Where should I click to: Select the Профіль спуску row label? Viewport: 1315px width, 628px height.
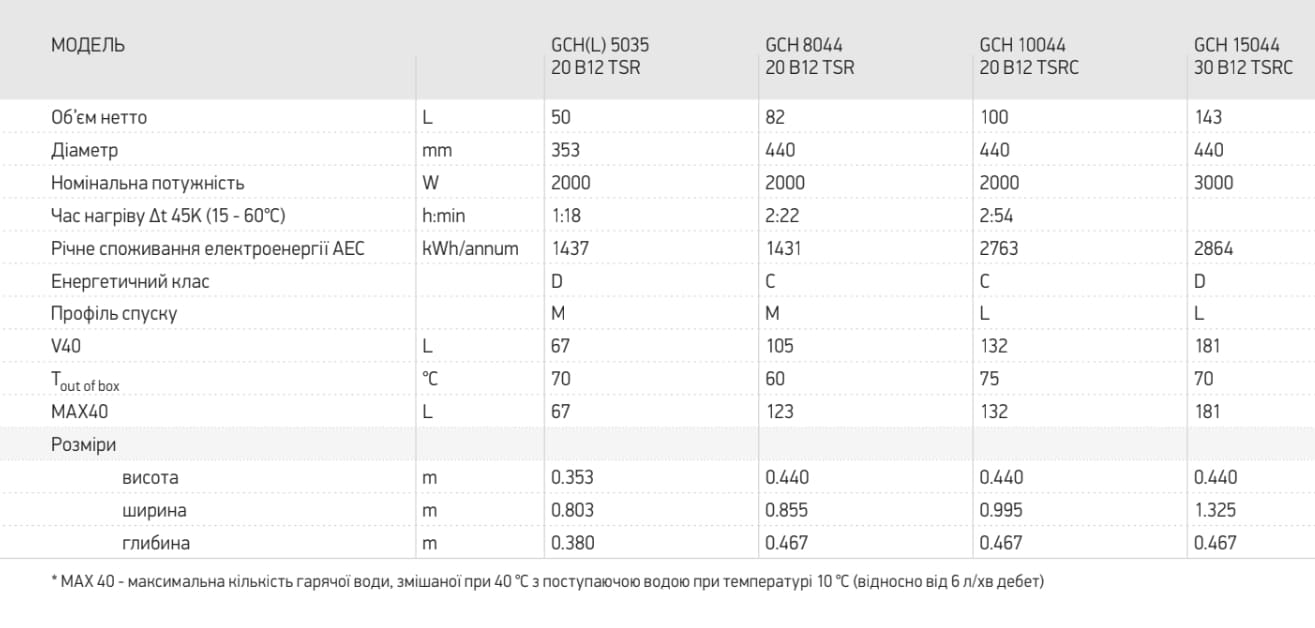[114, 314]
